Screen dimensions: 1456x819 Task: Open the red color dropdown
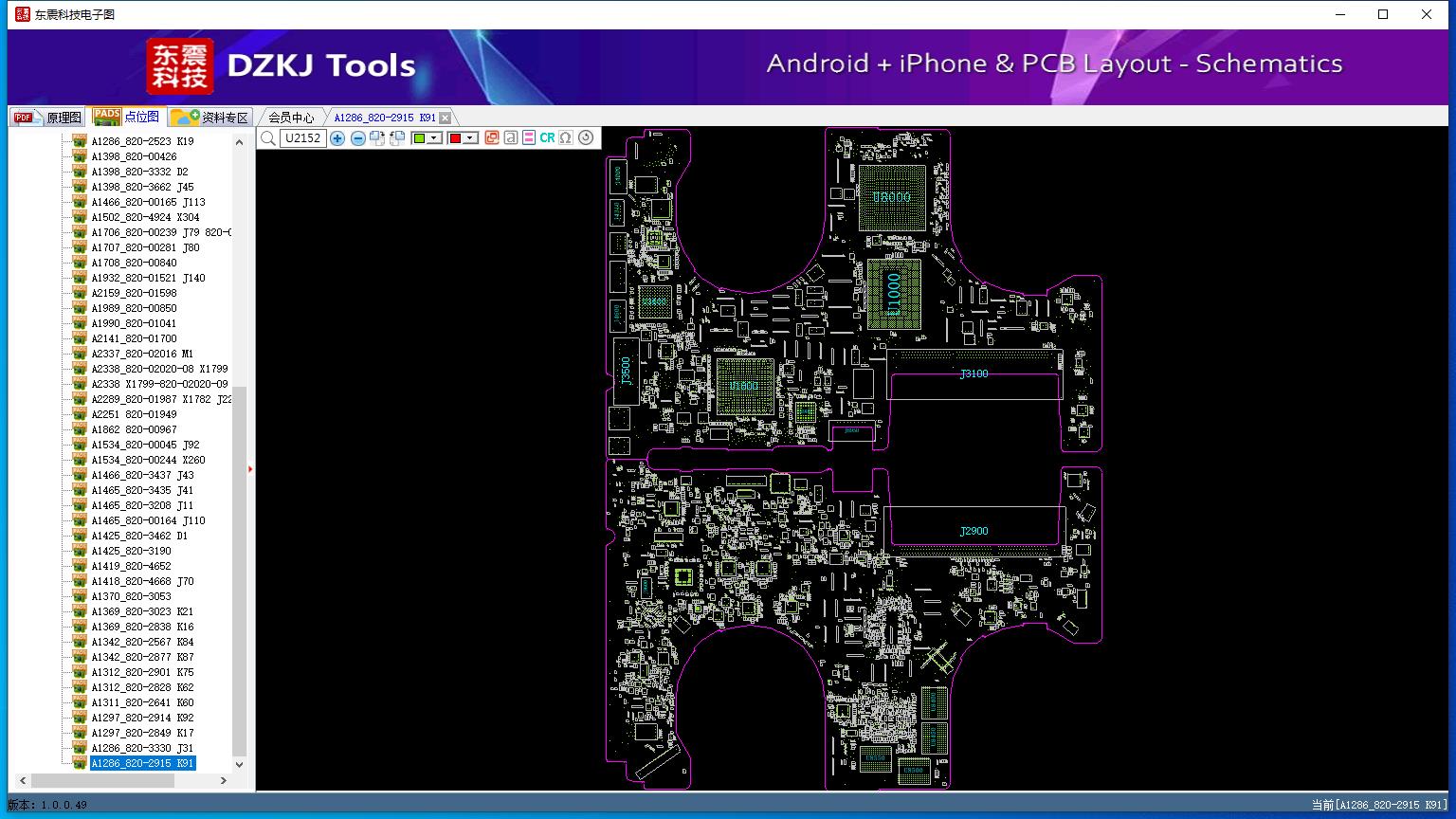coord(469,138)
